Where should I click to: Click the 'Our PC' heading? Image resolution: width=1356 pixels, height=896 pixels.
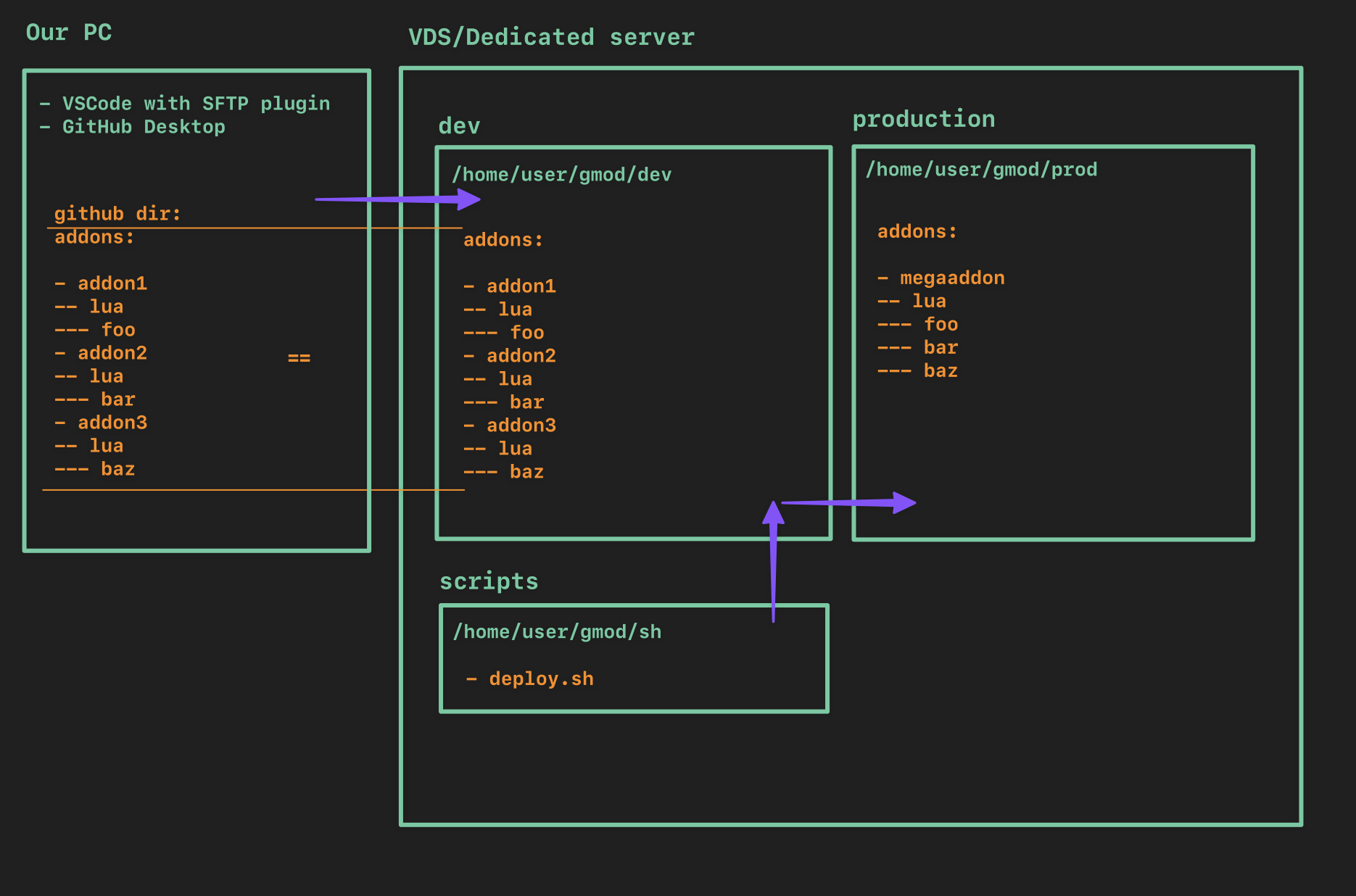69,33
